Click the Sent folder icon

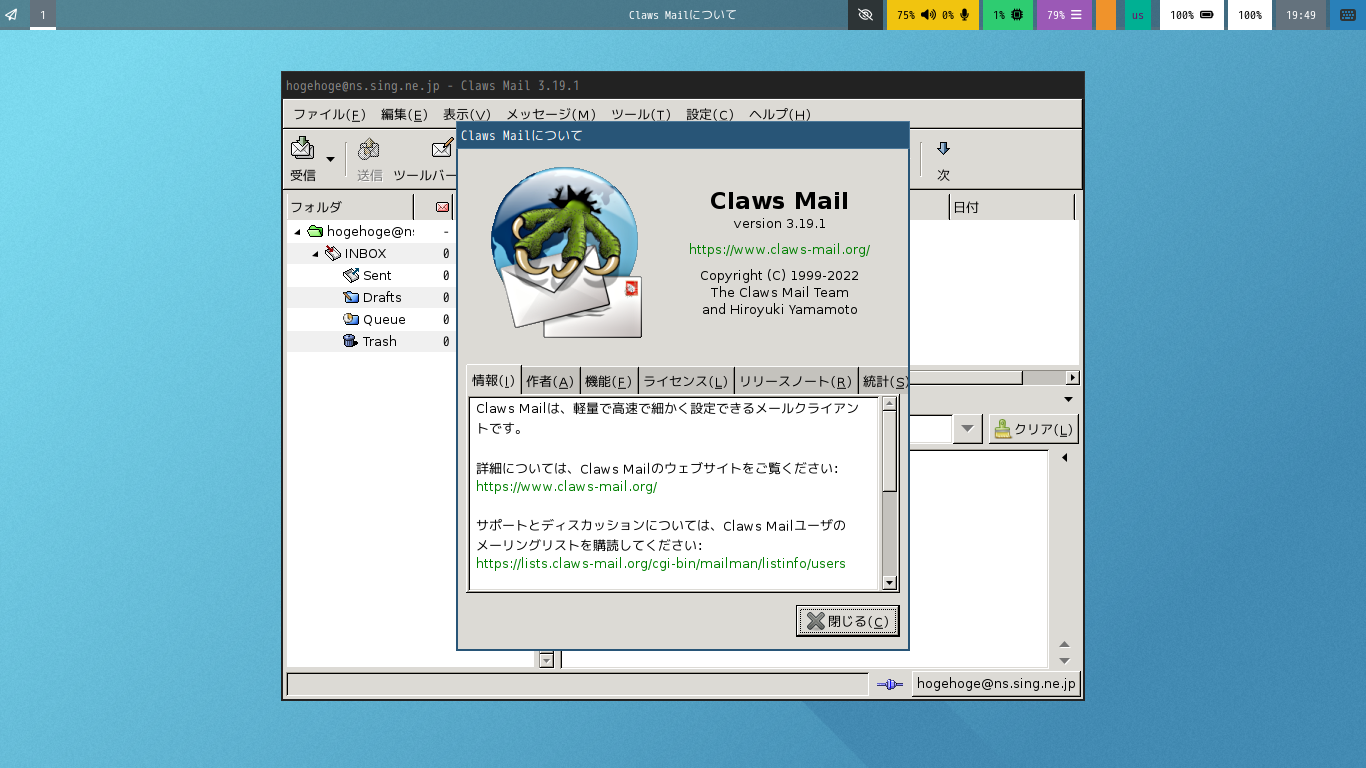(x=351, y=275)
